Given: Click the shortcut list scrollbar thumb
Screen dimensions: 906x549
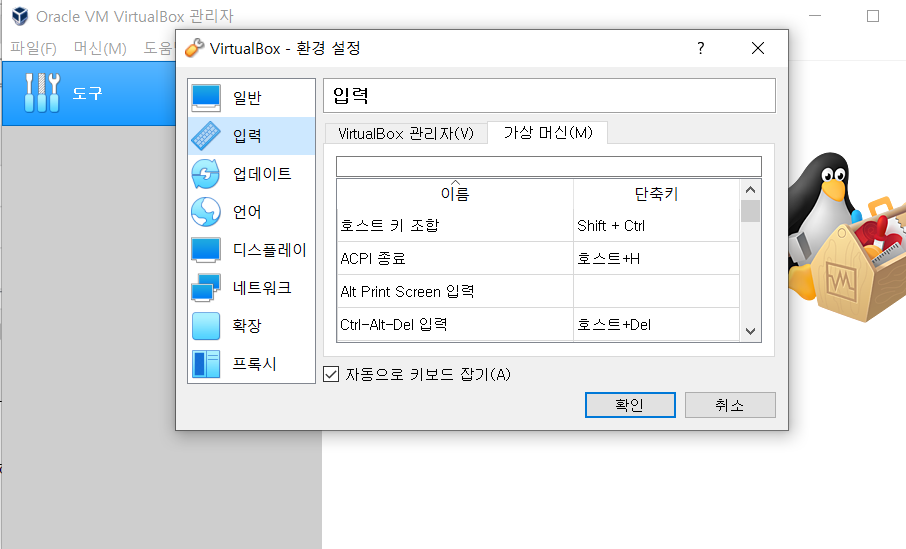Looking at the screenshot, I should [750, 211].
